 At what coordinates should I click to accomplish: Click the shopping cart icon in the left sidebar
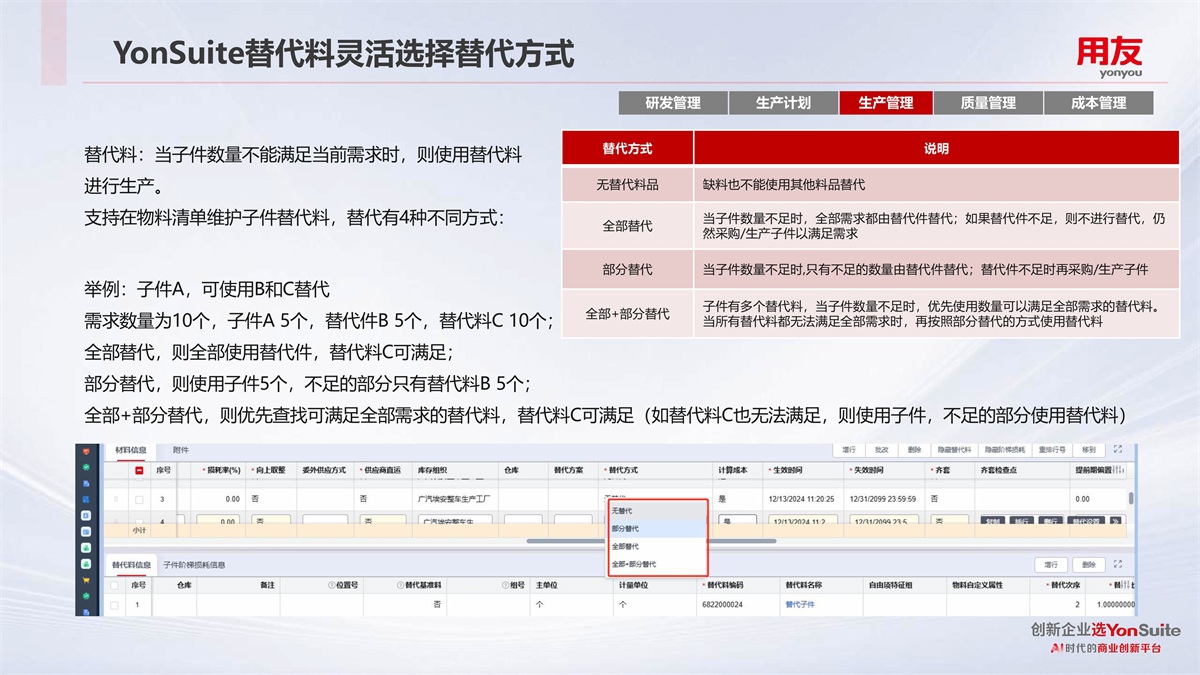[x=86, y=581]
